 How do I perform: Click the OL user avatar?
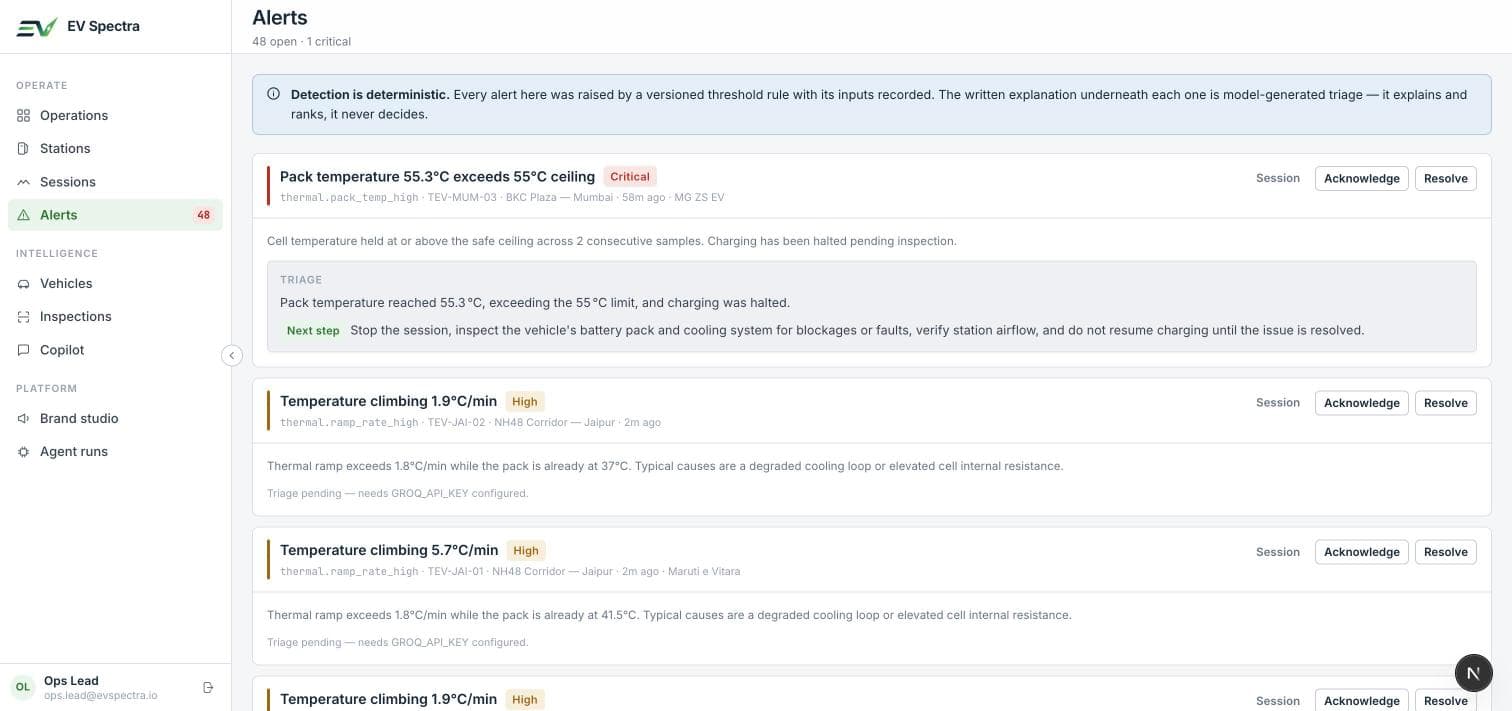pyautogui.click(x=22, y=687)
